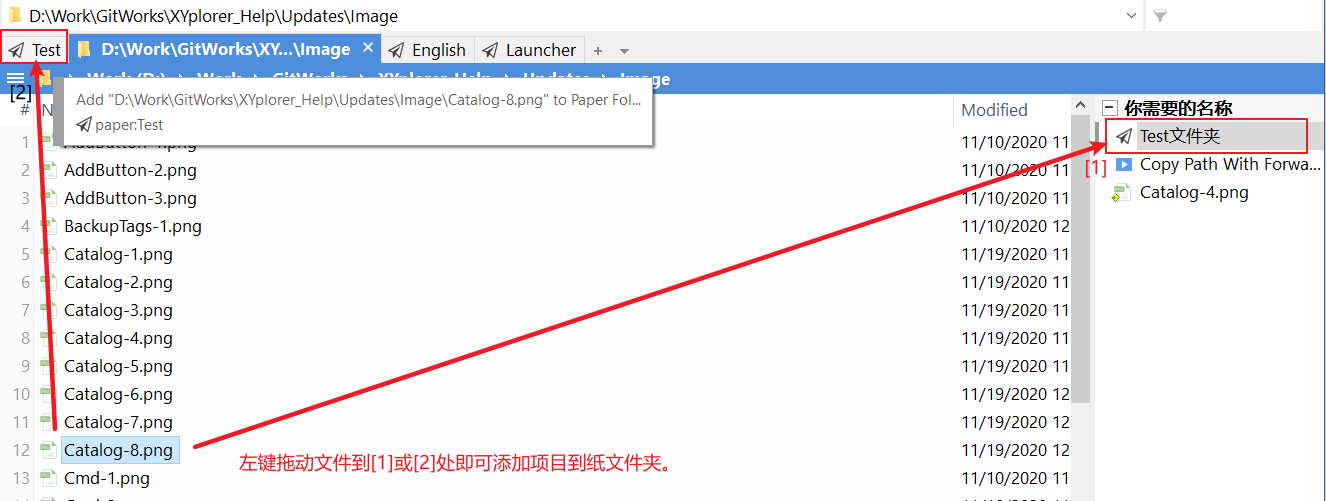Open the tab list dropdown arrow
Screen dimensions: 1326x501
[625, 50]
